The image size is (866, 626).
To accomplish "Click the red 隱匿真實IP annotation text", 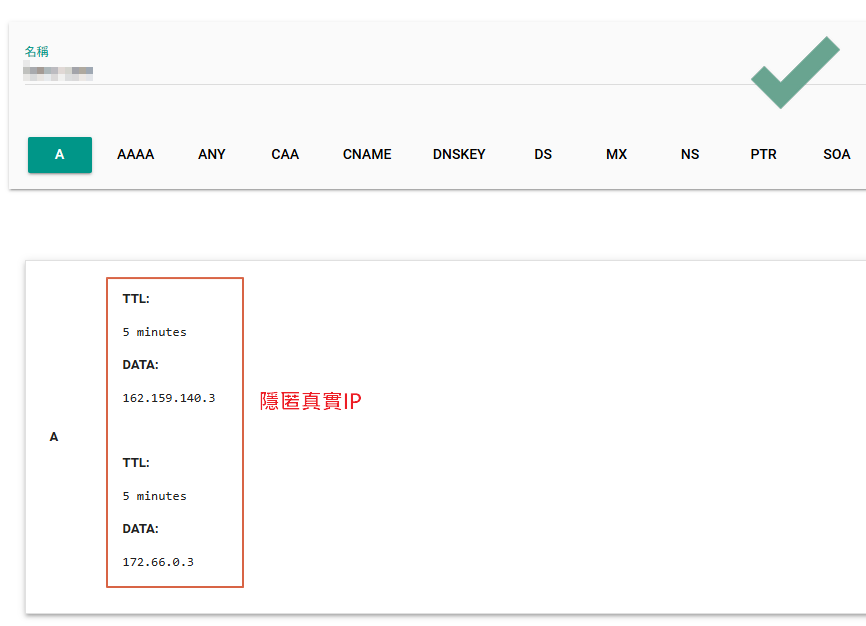I will coord(310,402).
